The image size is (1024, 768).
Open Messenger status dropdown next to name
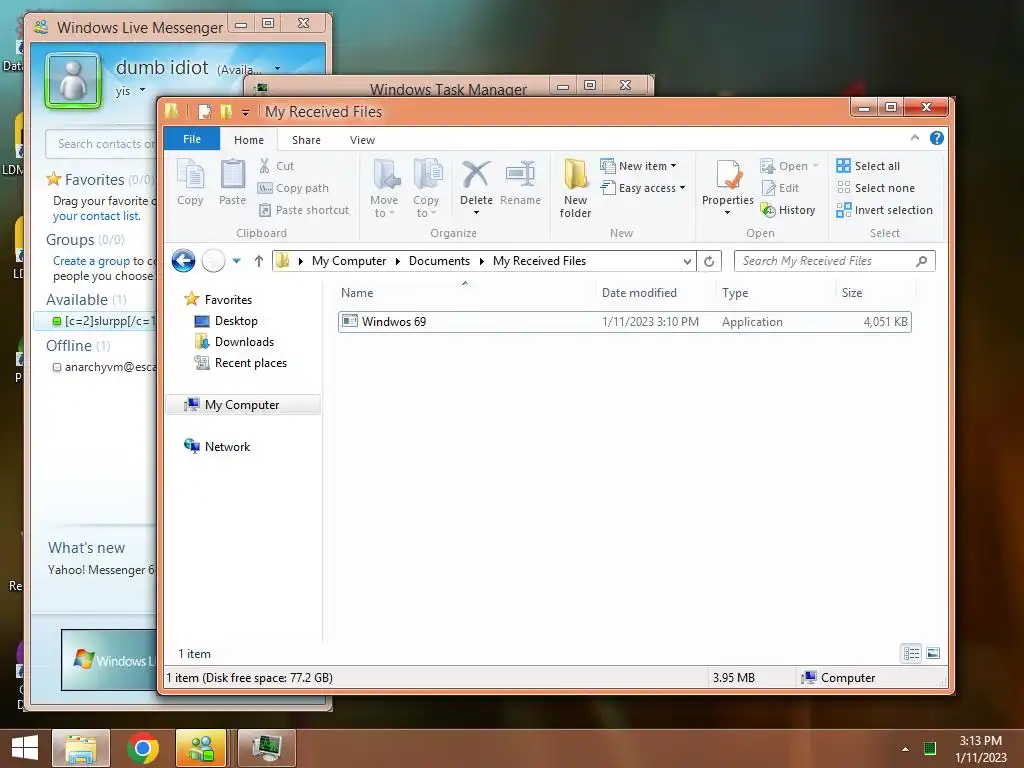coord(278,69)
